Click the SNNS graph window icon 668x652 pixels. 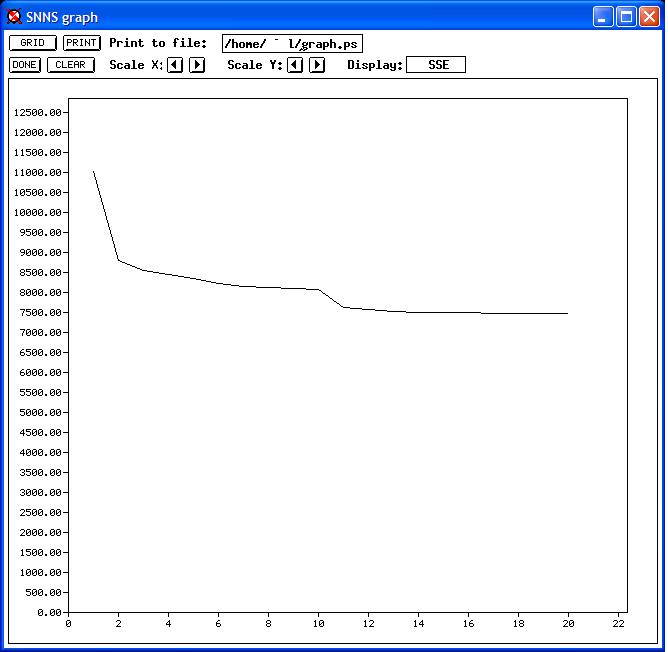pyautogui.click(x=14, y=17)
